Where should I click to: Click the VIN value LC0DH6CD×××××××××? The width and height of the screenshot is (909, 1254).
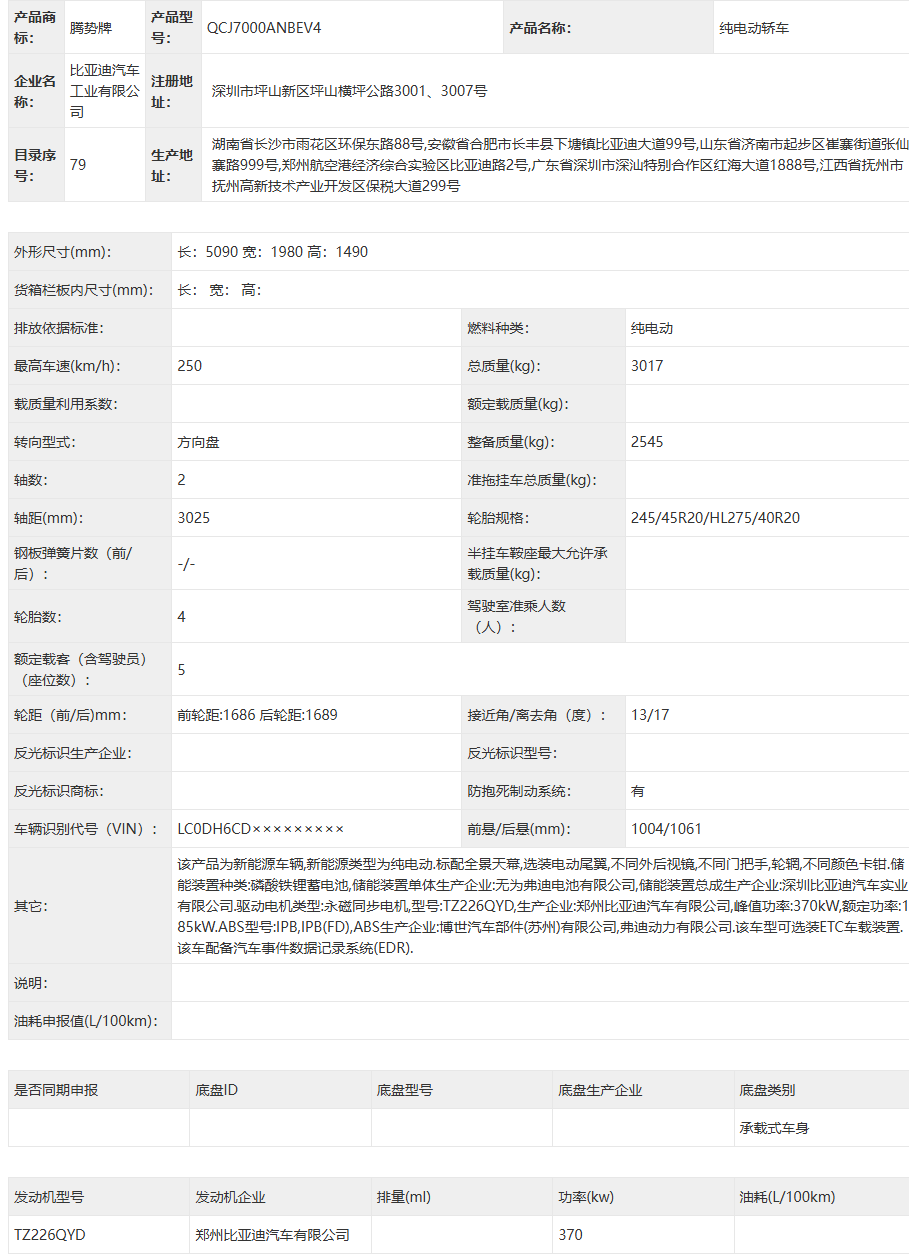261,829
